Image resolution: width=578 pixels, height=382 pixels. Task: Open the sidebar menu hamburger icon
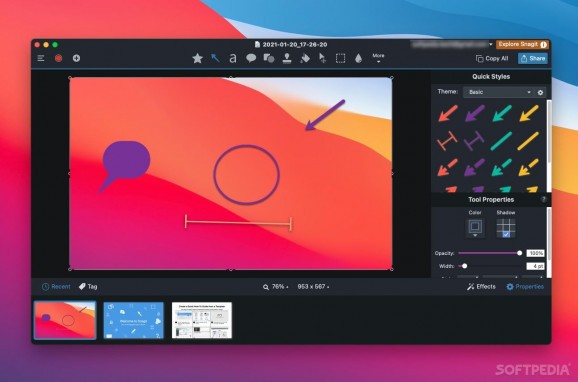(41, 58)
